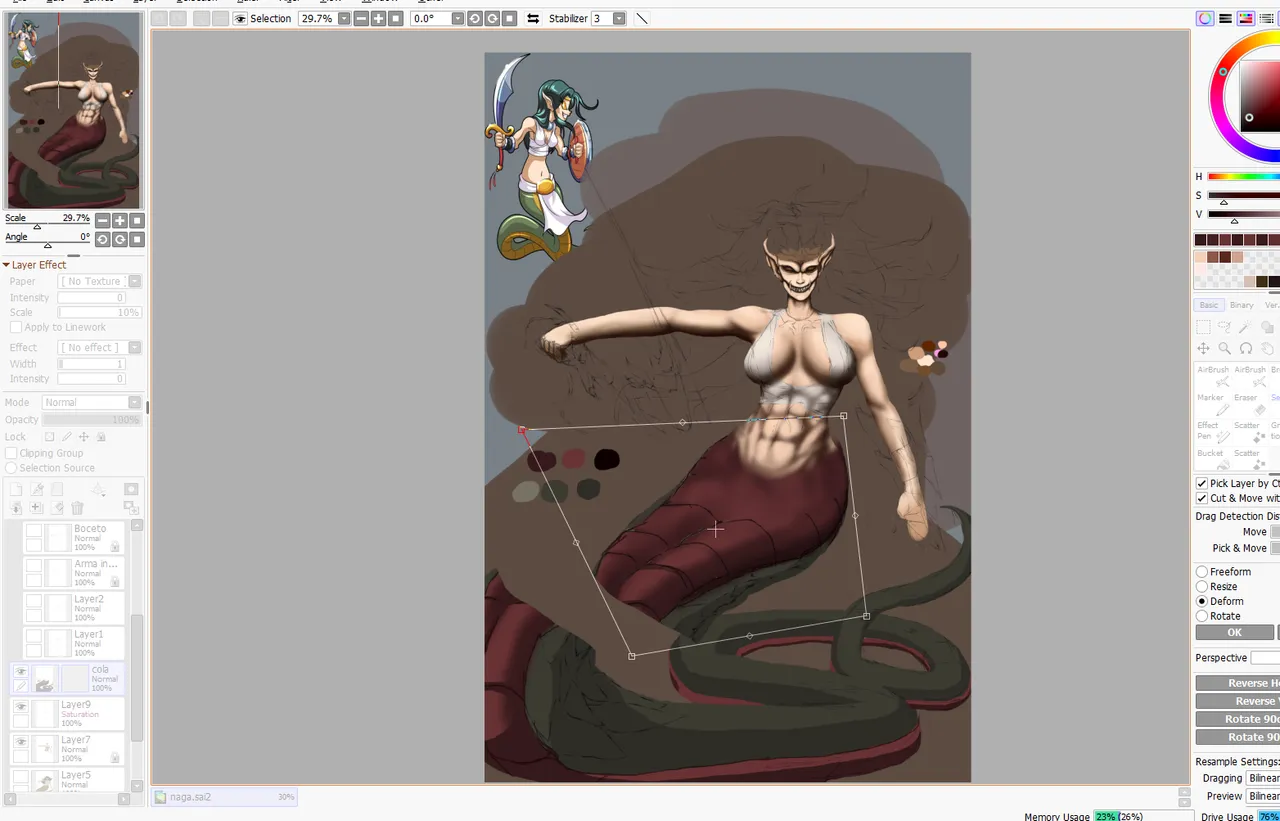Image resolution: width=1280 pixels, height=821 pixels.
Task: Select the Bucket tool
Action: [1211, 460]
